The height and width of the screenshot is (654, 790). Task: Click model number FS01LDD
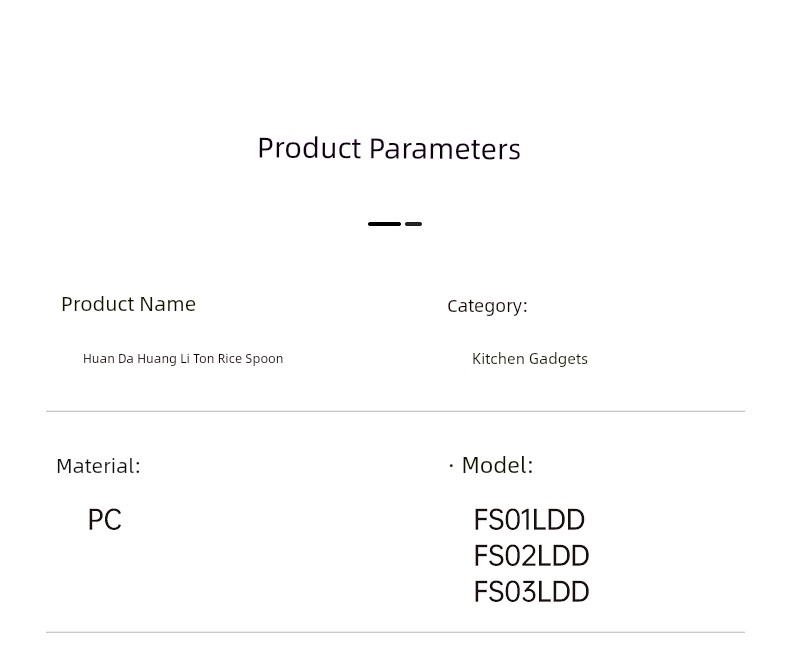pos(529,519)
